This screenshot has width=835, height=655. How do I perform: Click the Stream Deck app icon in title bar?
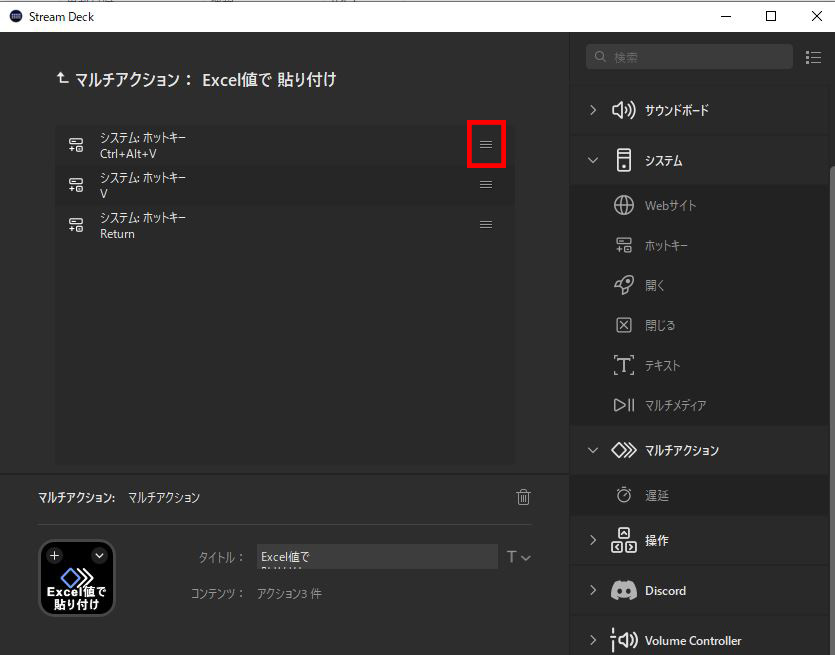click(16, 17)
